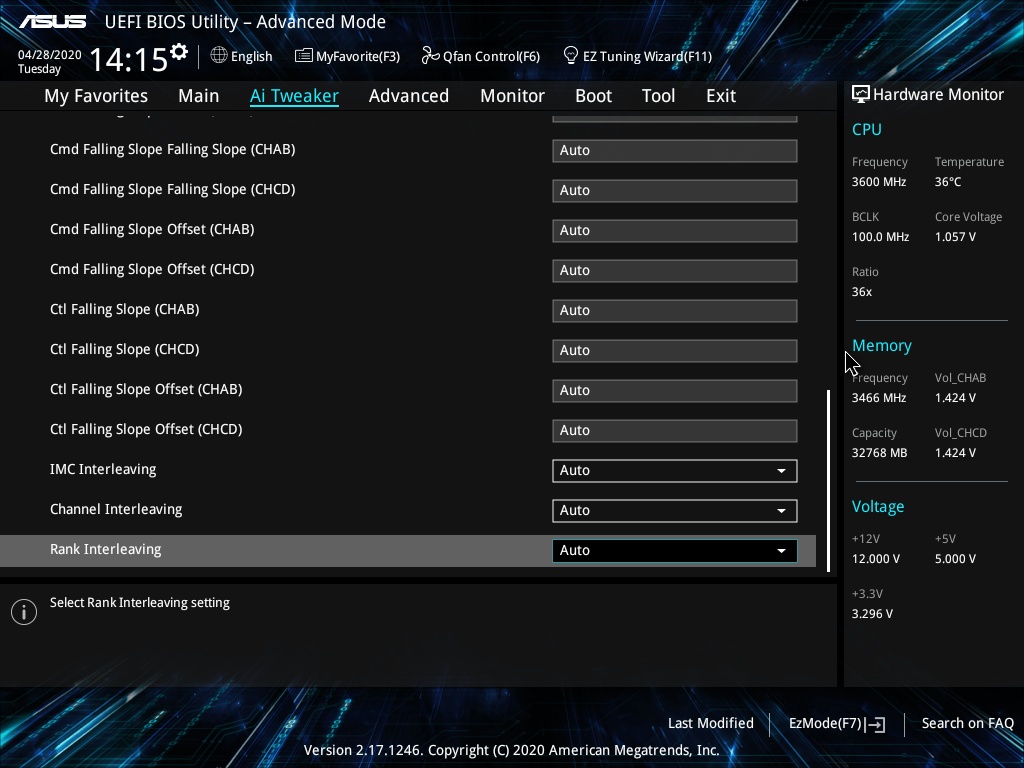
Task: Click the 32768 MB capacity value
Action: pyautogui.click(x=880, y=453)
